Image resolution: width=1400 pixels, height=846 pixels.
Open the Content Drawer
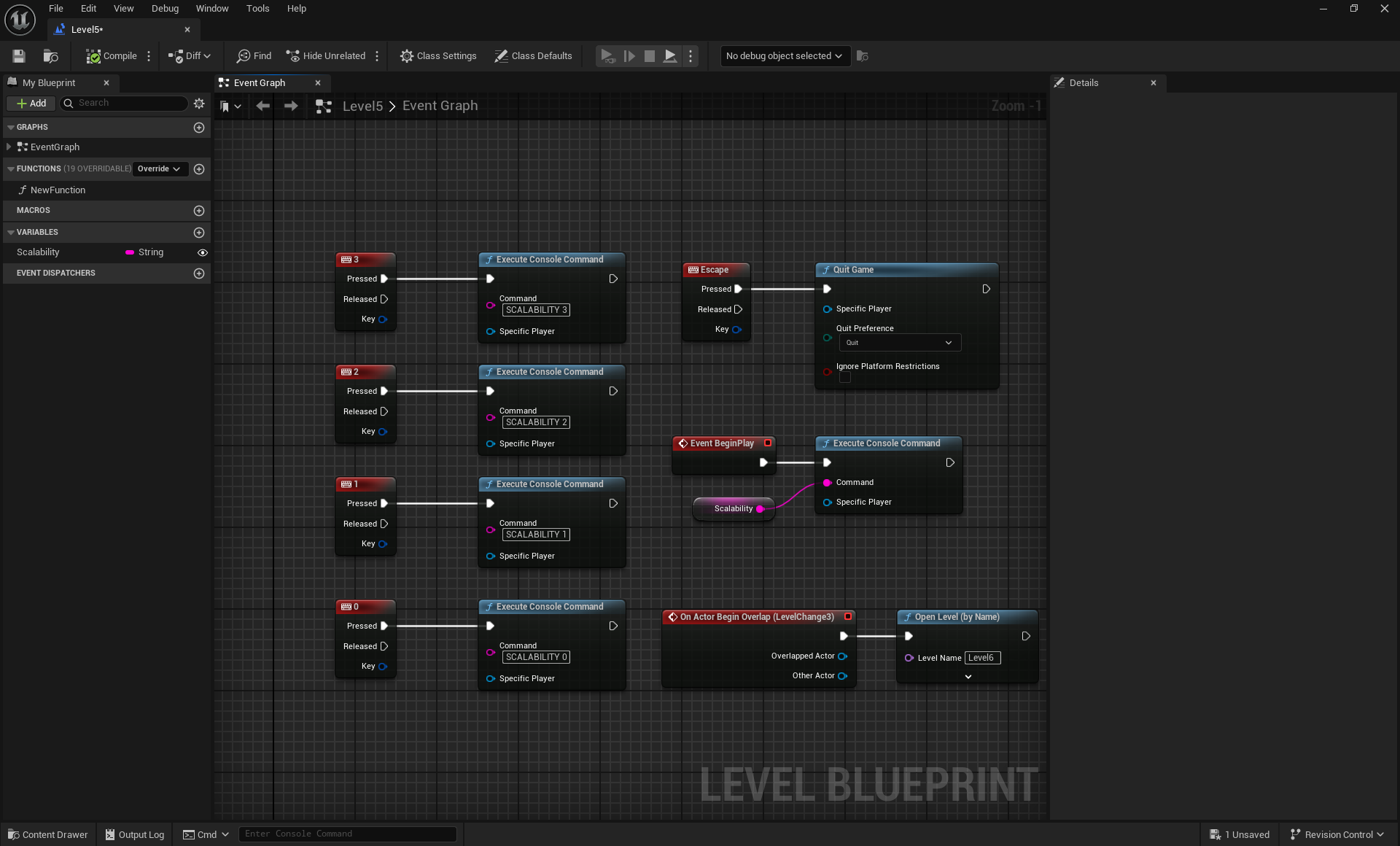[x=48, y=834]
